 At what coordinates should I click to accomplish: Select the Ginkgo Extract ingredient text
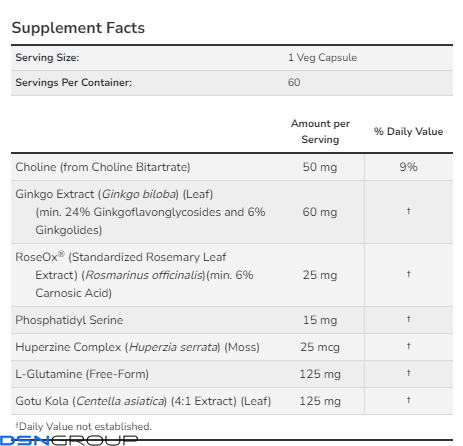tap(140, 212)
